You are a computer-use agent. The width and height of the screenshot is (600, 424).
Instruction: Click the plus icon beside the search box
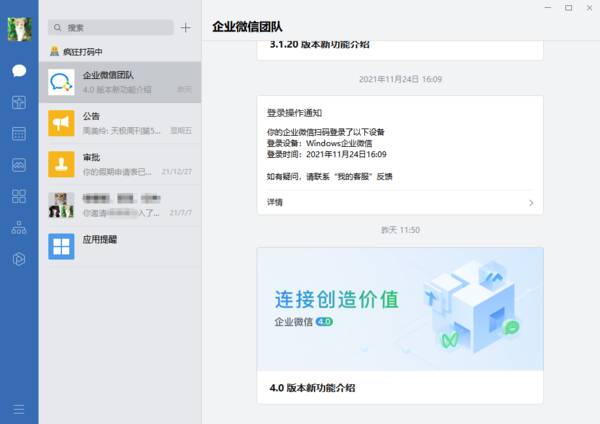point(185,28)
